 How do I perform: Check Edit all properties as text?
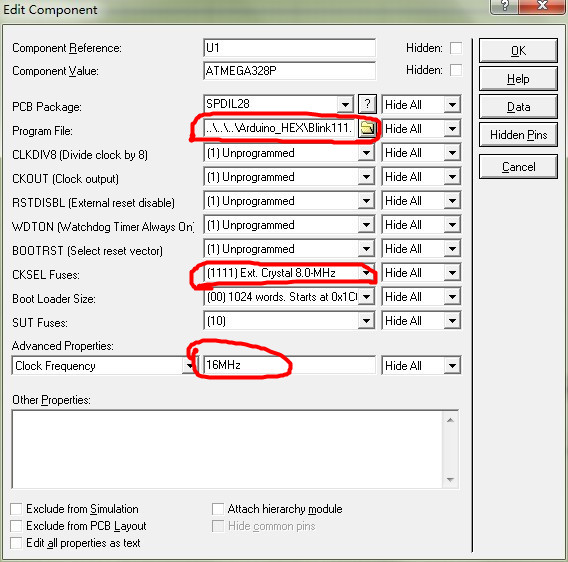click(16, 543)
